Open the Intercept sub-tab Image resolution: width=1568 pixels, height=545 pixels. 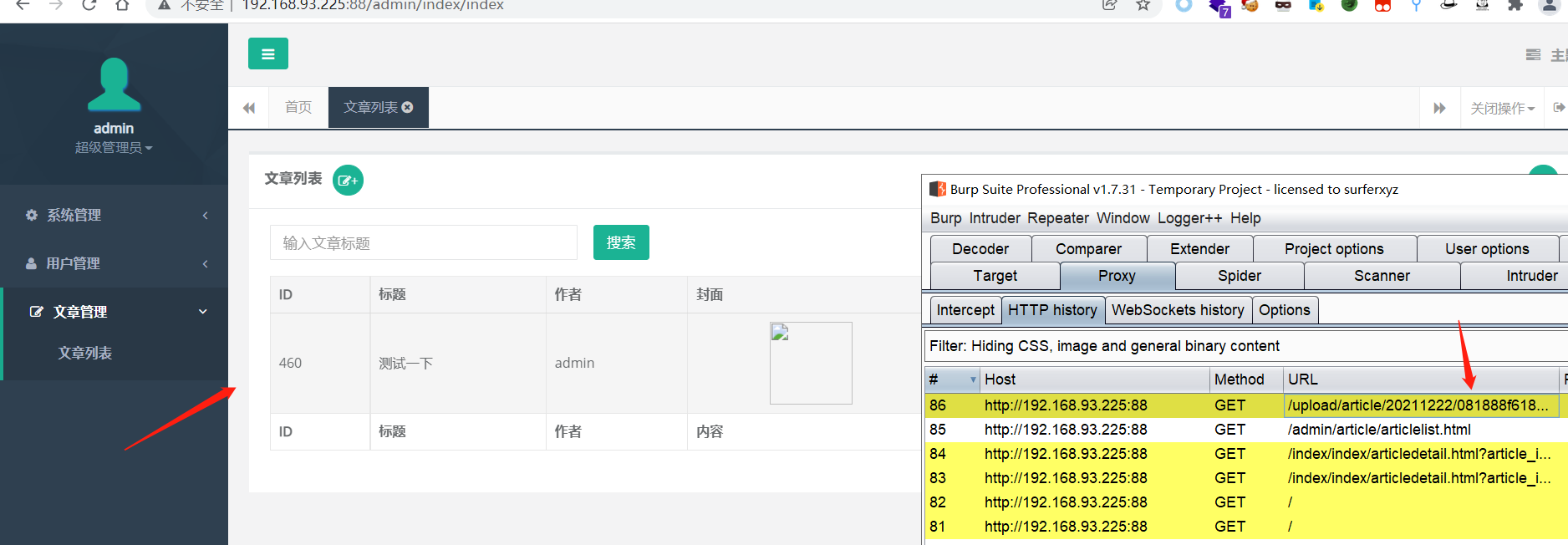point(965,310)
